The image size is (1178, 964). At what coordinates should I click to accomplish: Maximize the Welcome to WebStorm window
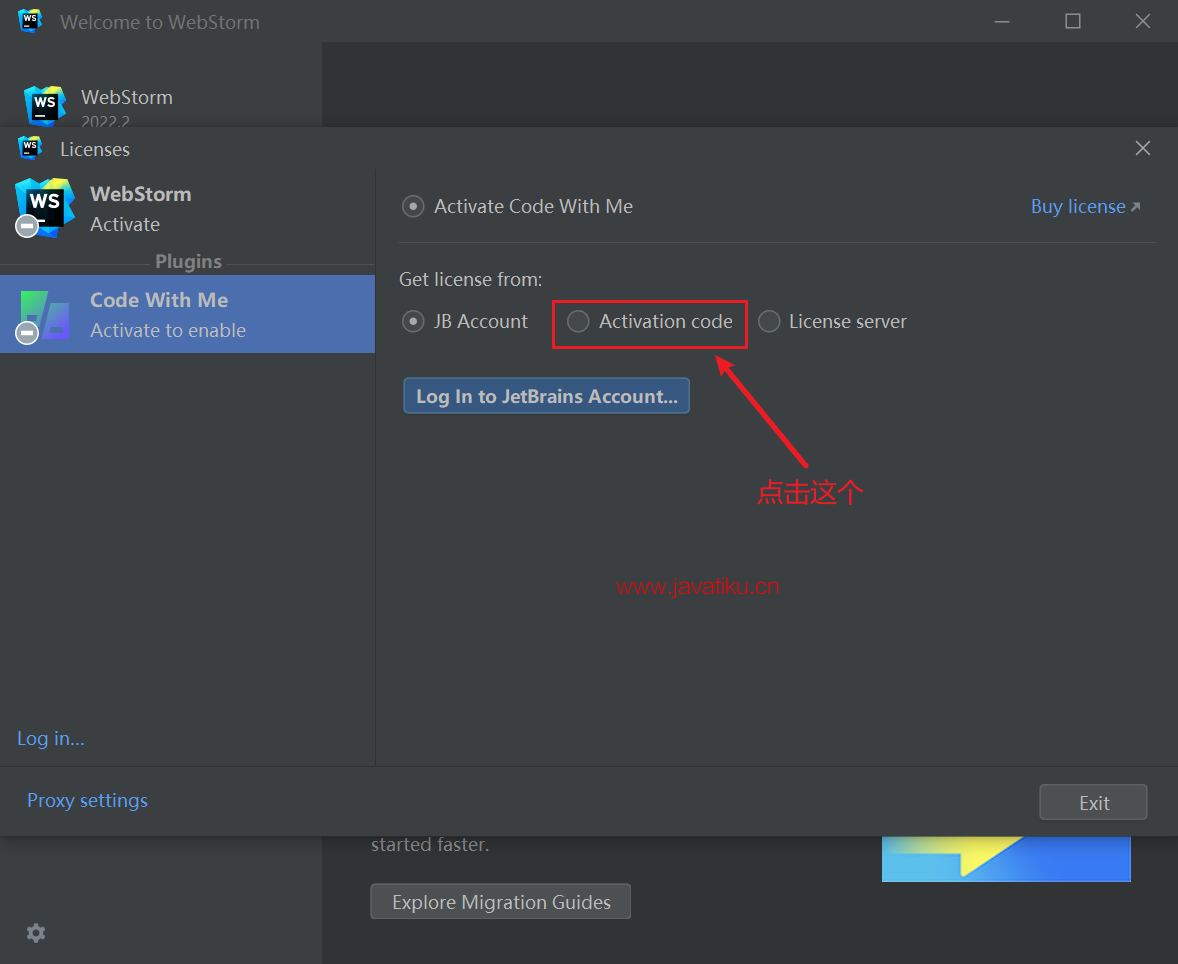[1073, 22]
